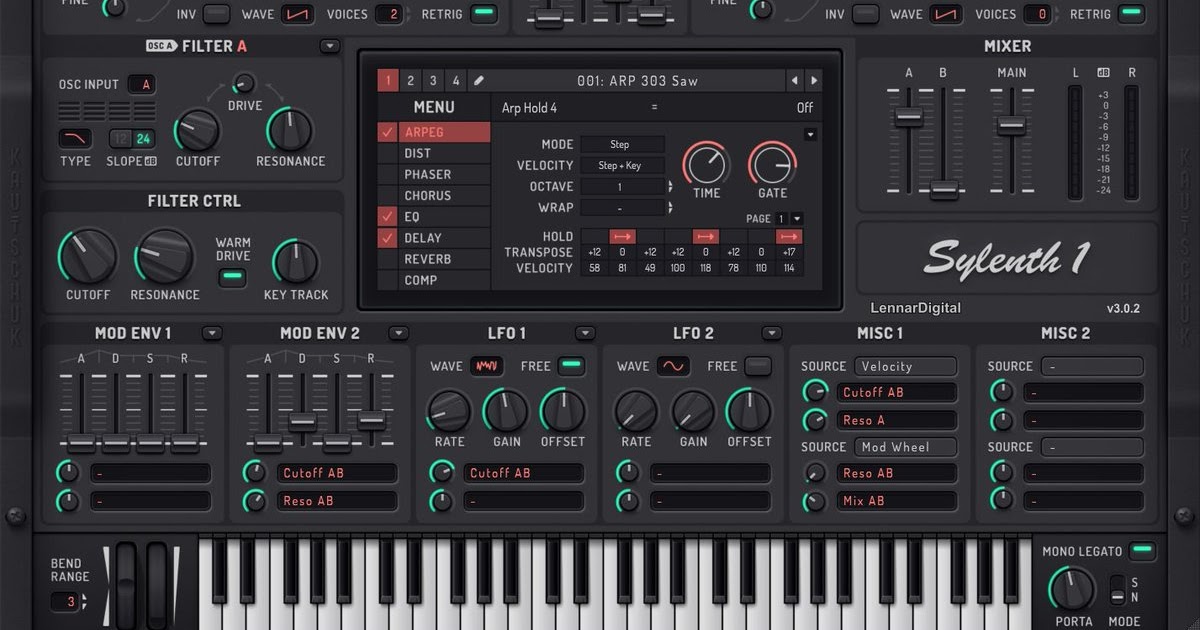Click the pitch bend wheel
1200x630 pixels.
[126, 585]
